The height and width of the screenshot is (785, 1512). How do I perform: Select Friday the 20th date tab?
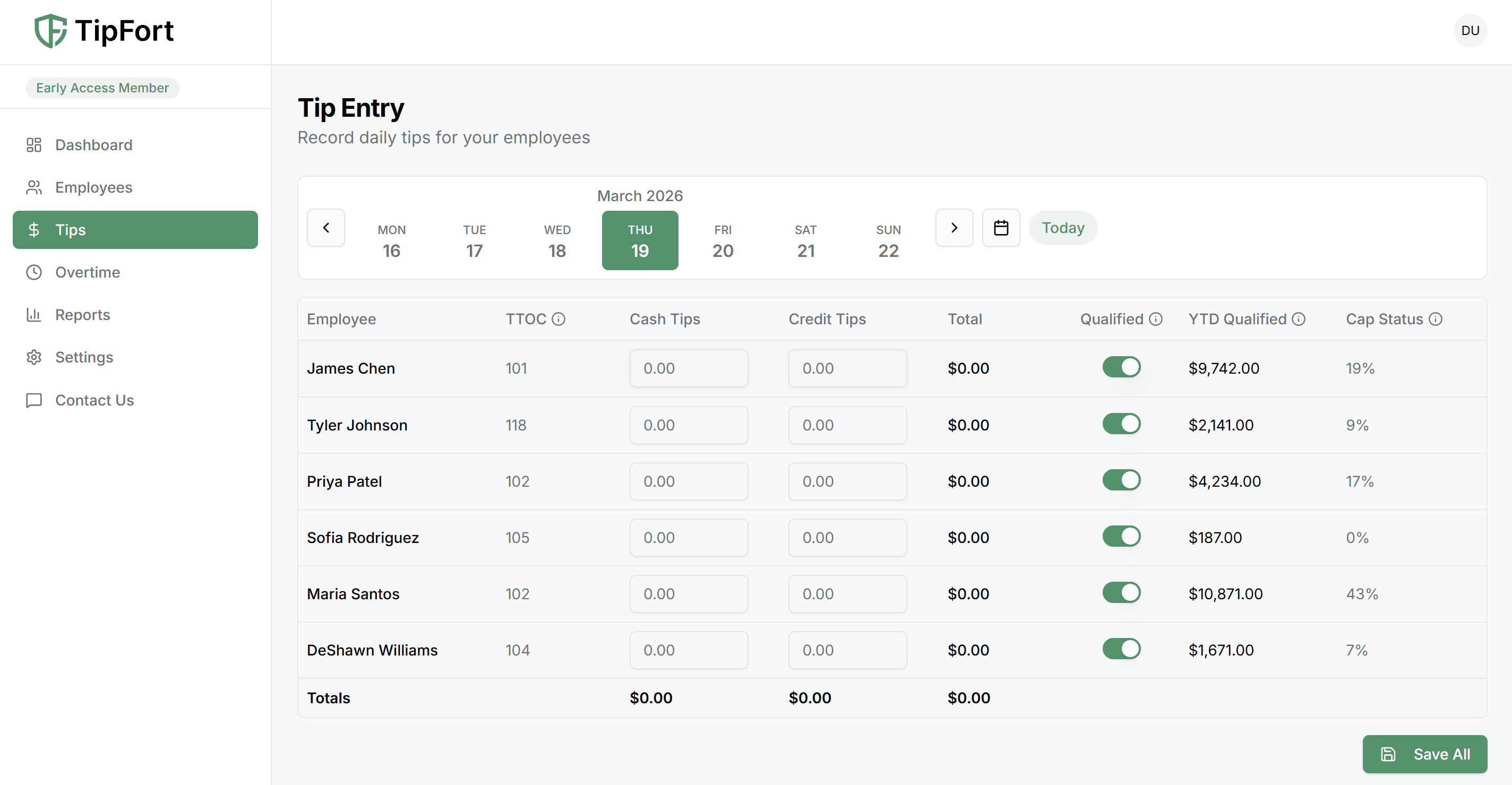[723, 240]
